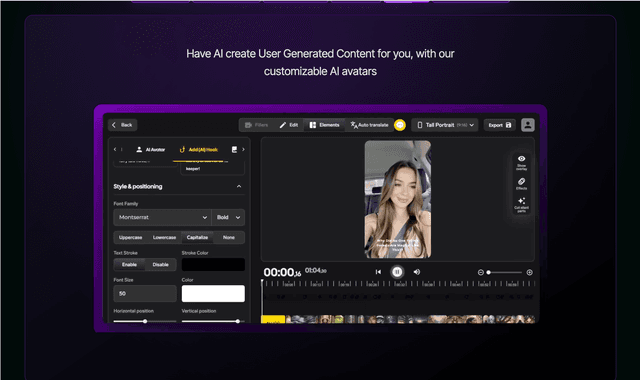Choose the Lowercase text case option

(164, 237)
